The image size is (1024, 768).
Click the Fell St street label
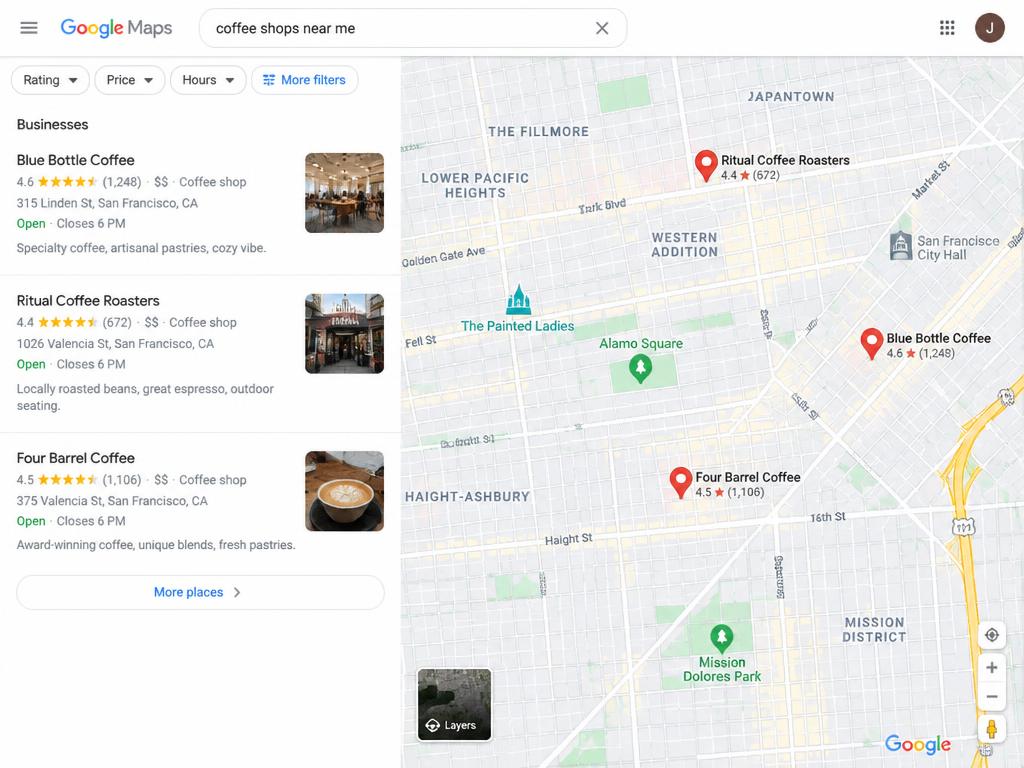(x=421, y=342)
